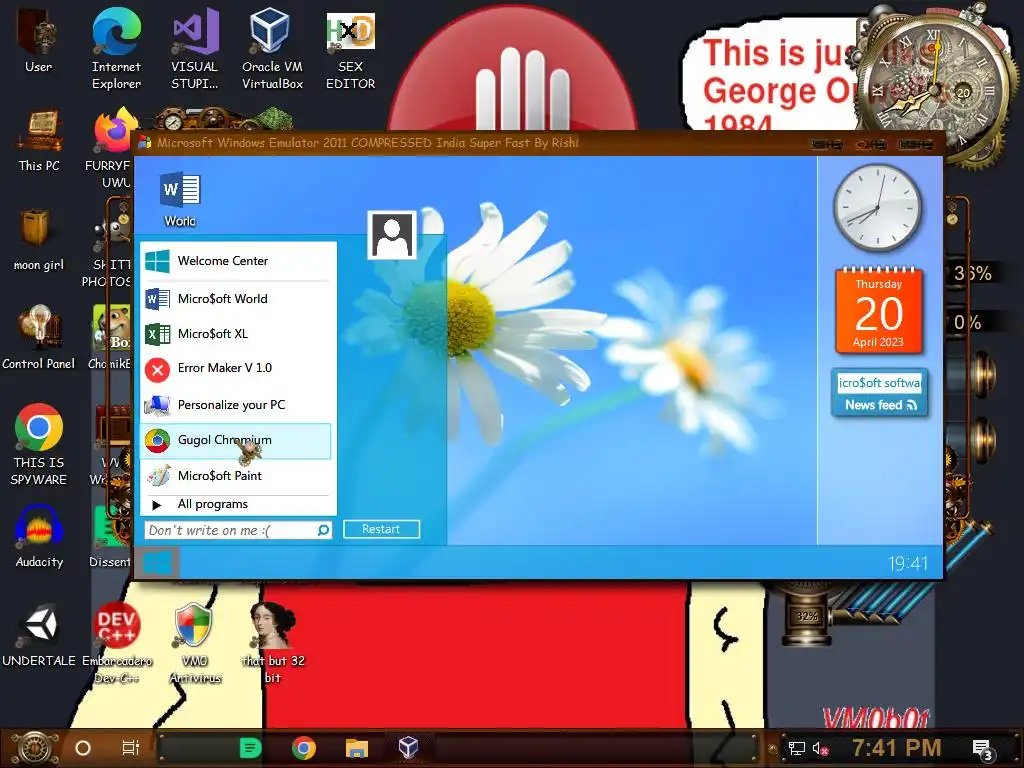Screen dimensions: 1024x768
Task: Select Personalize your PC entry
Action: pyautogui.click(x=238, y=405)
